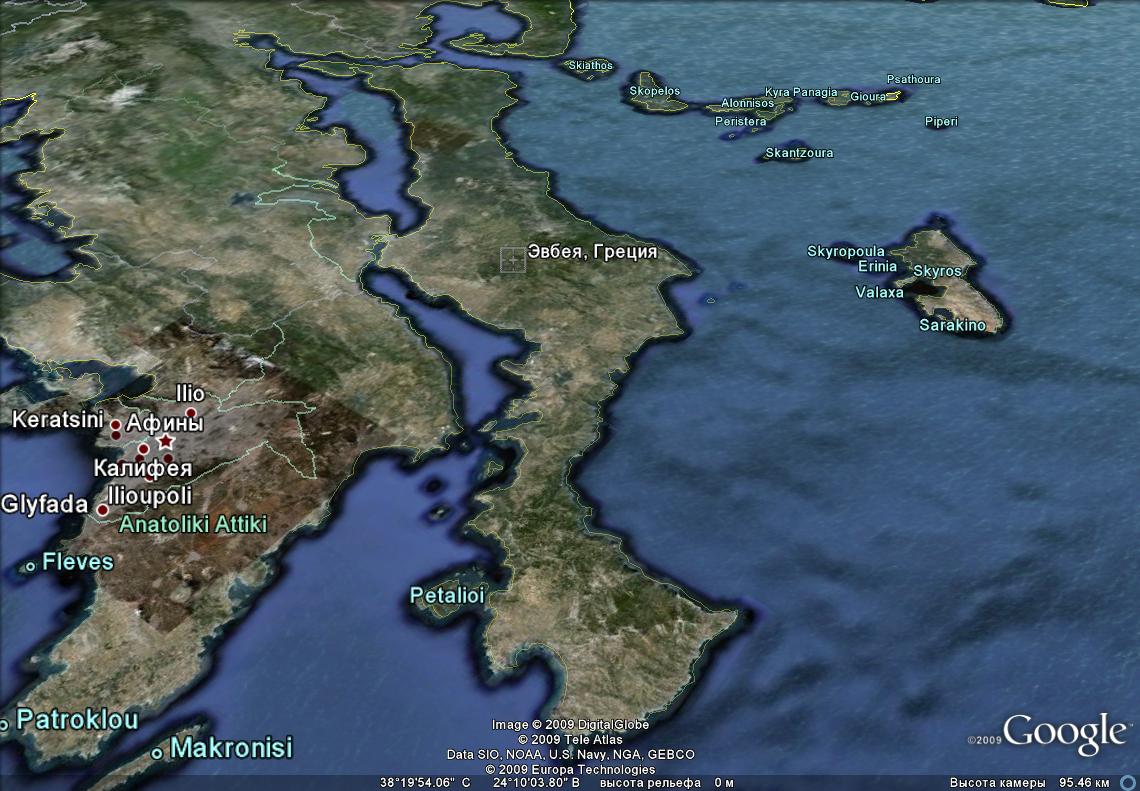
Task: Click the Skantzoura island label
Action: pyautogui.click(x=798, y=153)
